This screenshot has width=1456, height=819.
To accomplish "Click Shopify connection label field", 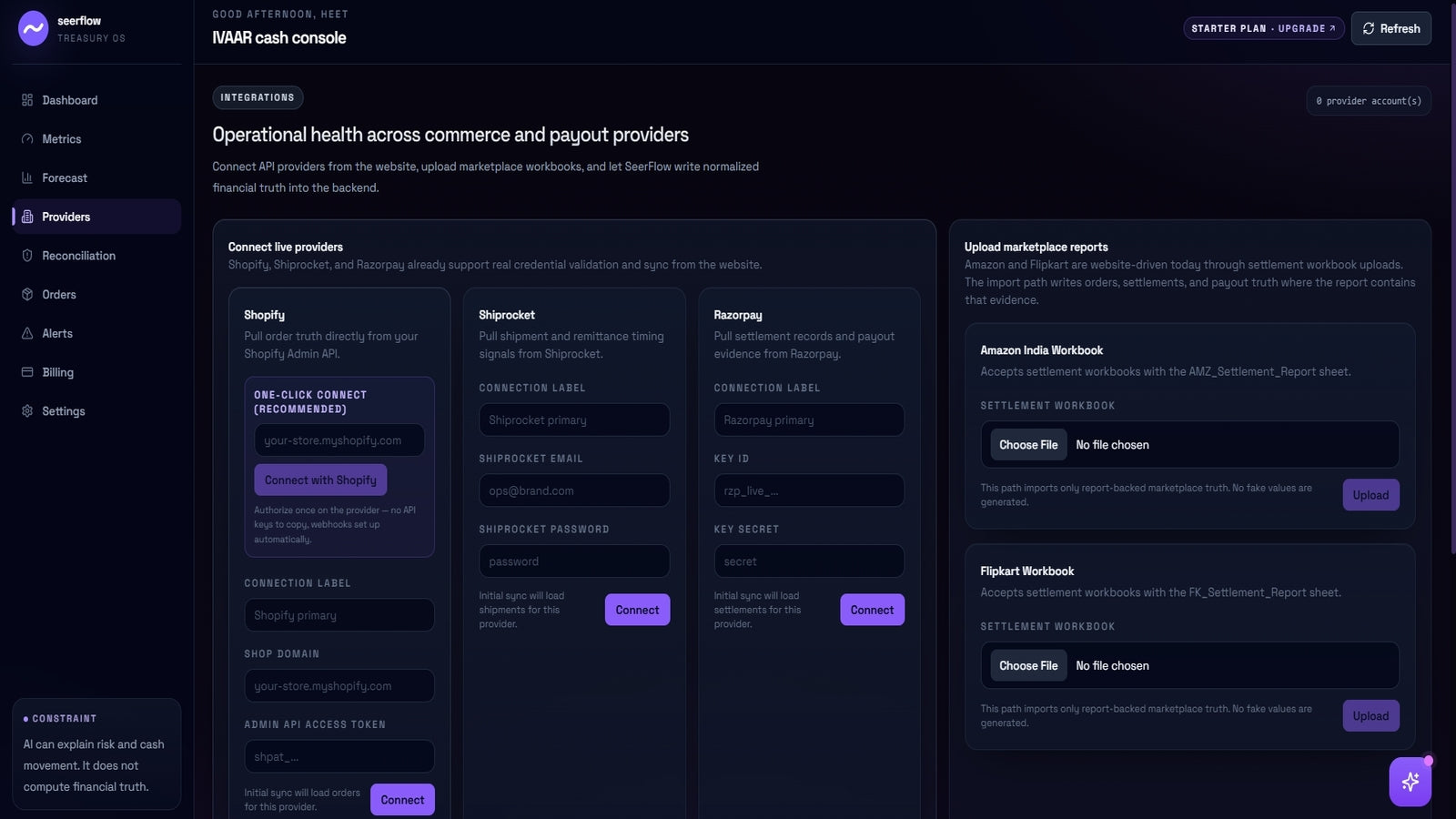I will 339,615.
